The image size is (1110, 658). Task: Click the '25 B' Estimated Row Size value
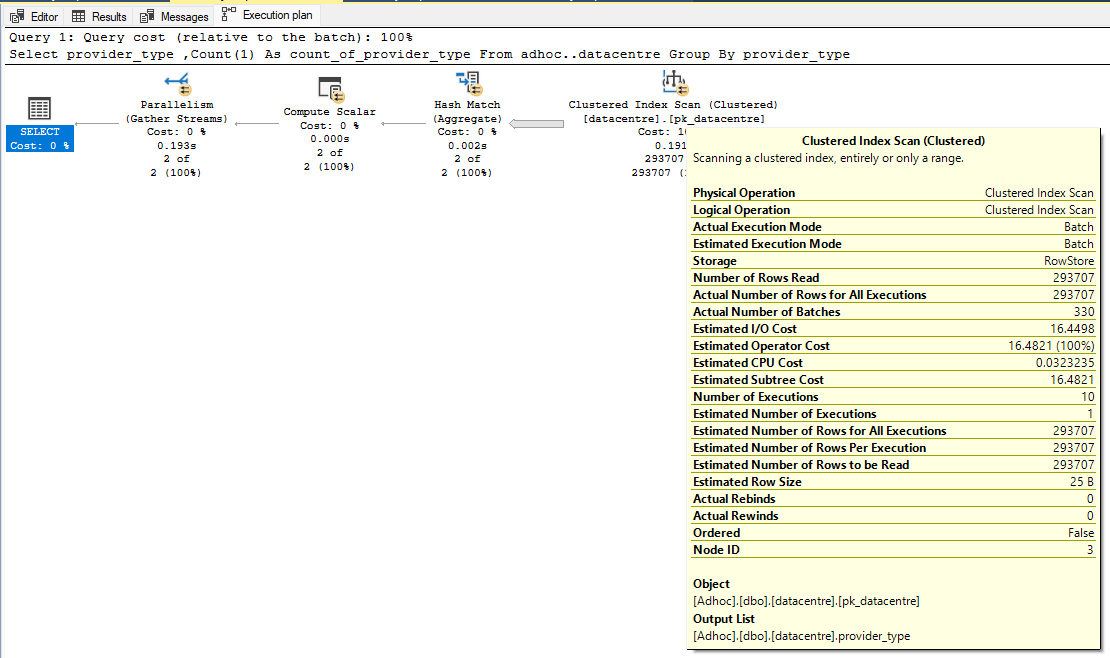click(x=1082, y=482)
